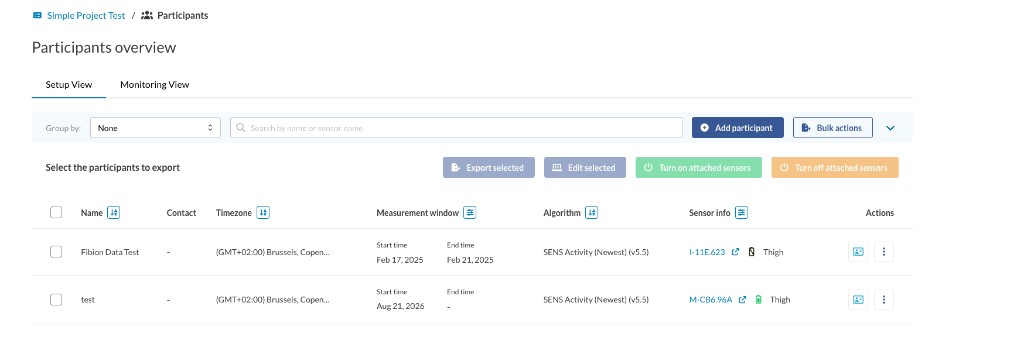
Task: Expand toolbar options chevron beside Bulk actions
Action: point(890,128)
